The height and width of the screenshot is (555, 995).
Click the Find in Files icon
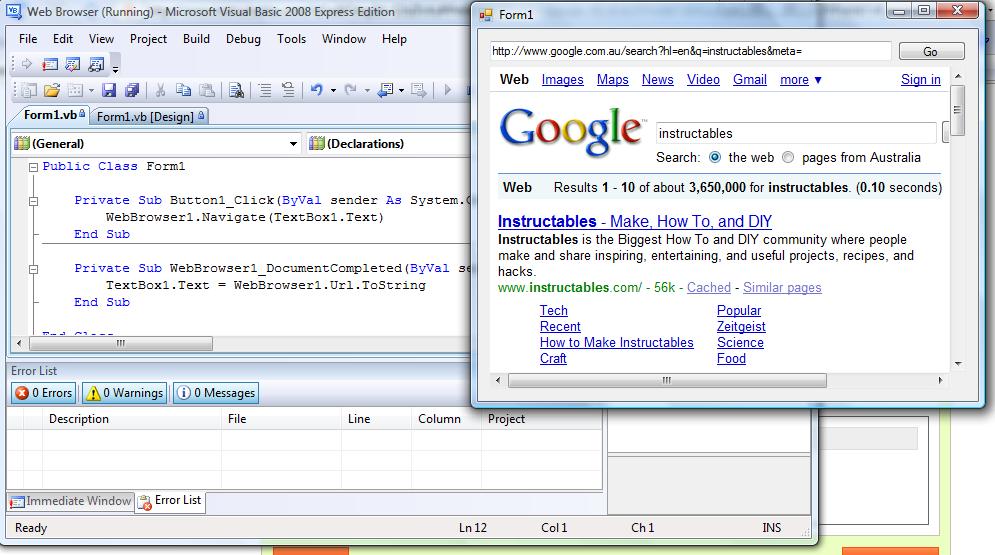coord(236,90)
